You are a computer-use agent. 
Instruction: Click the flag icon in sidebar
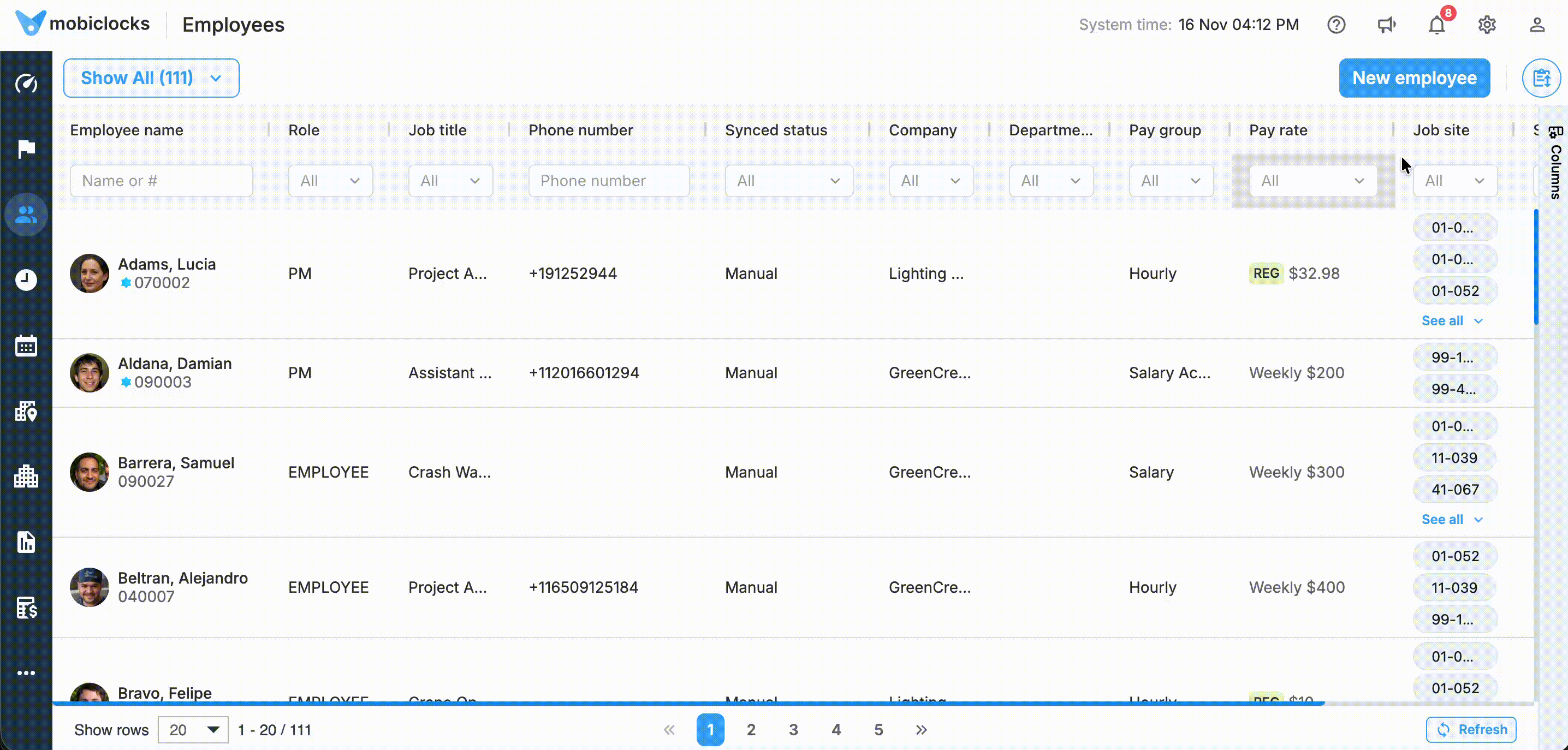(26, 148)
